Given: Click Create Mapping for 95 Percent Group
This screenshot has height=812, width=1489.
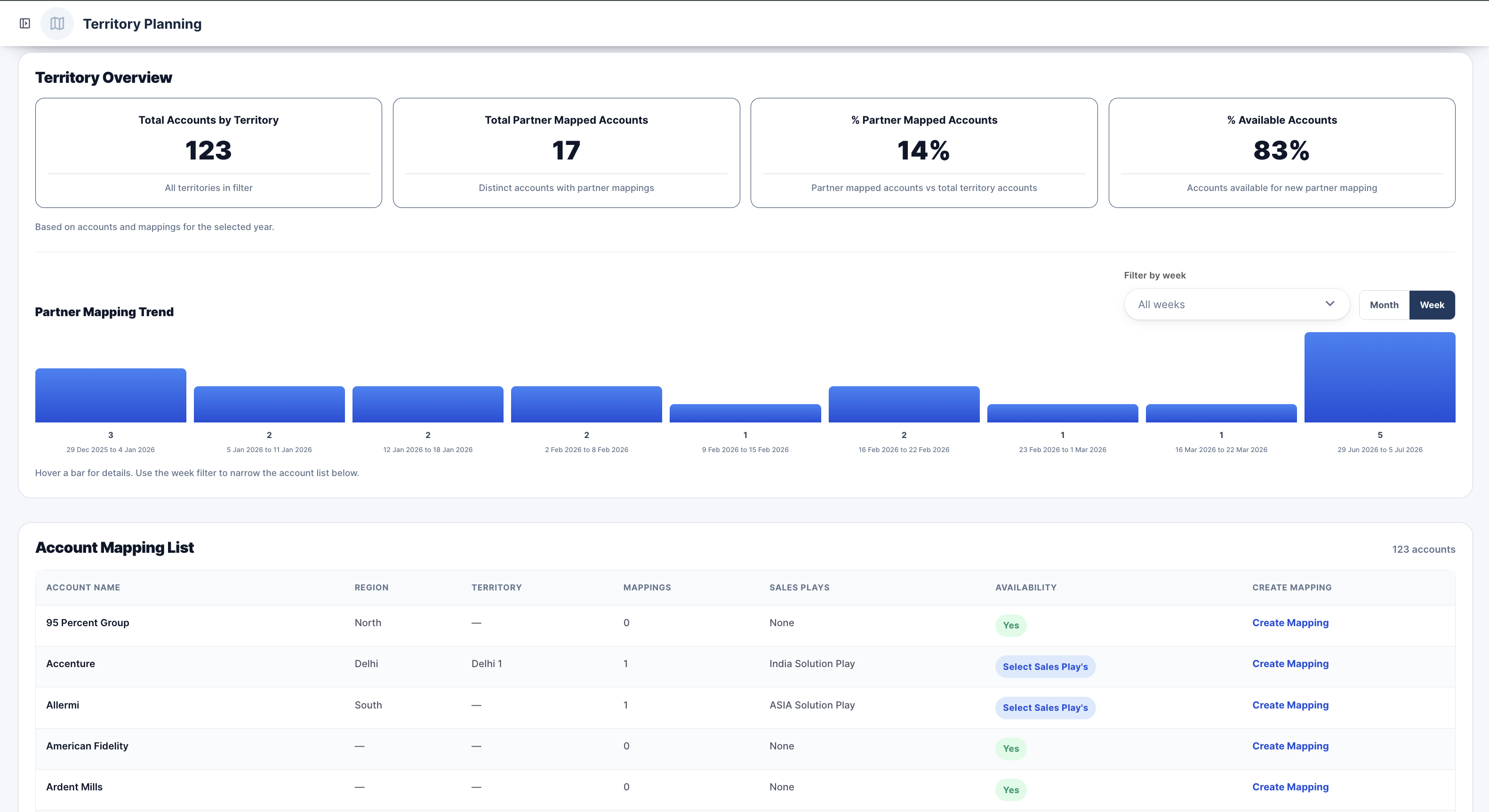Looking at the screenshot, I should (x=1290, y=623).
